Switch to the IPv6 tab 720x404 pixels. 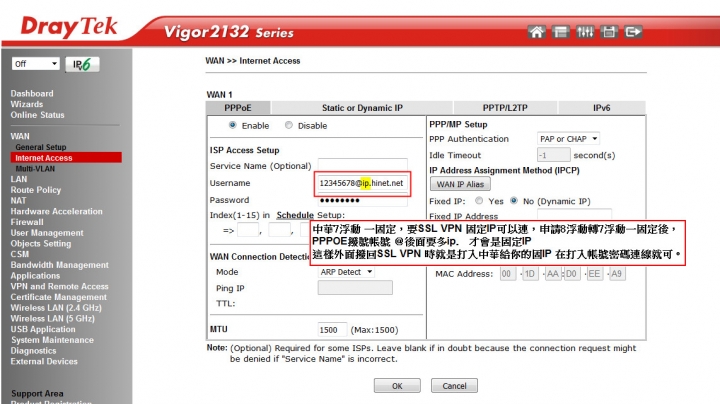602,107
